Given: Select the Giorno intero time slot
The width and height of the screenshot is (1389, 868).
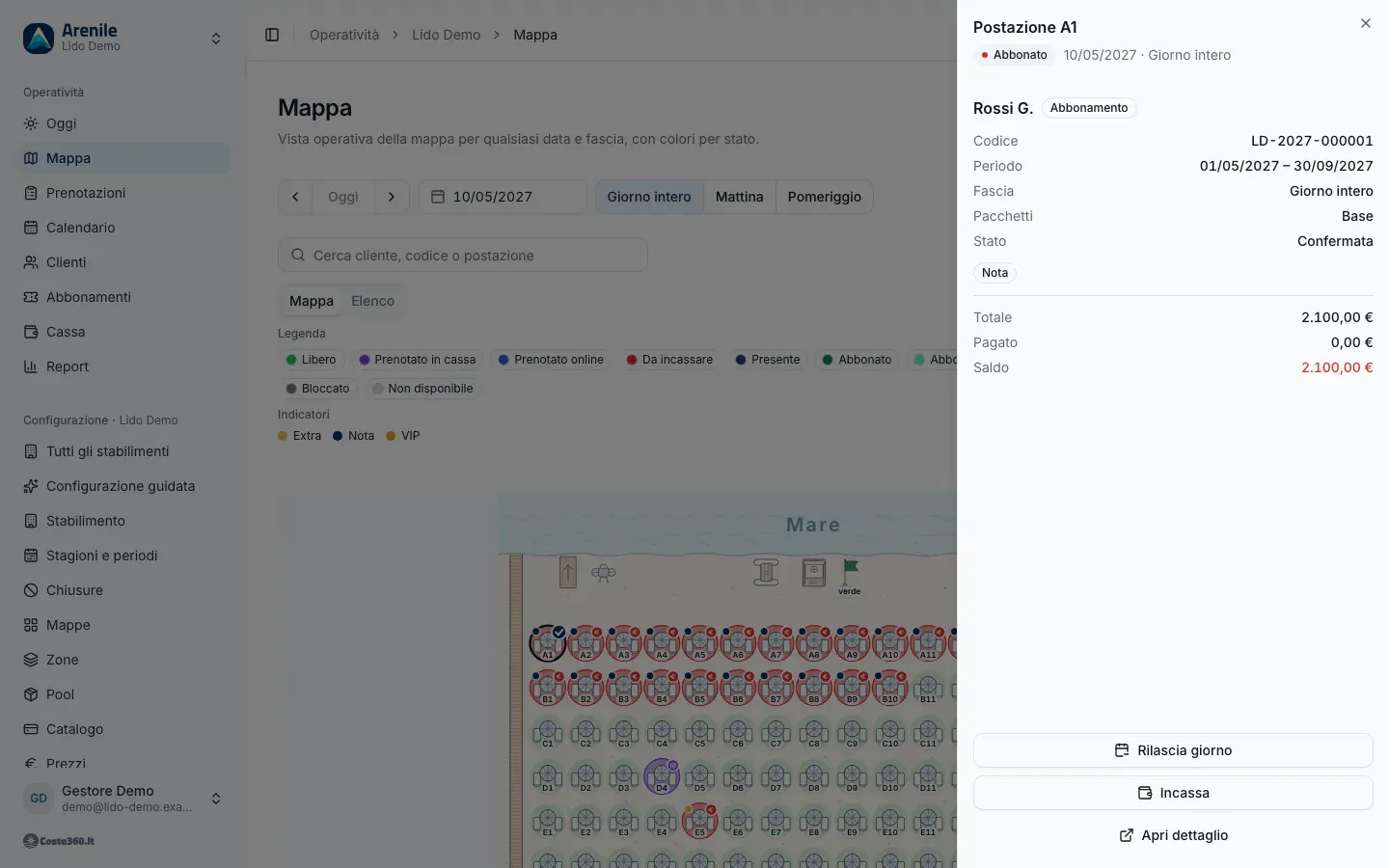Looking at the screenshot, I should click(x=649, y=197).
